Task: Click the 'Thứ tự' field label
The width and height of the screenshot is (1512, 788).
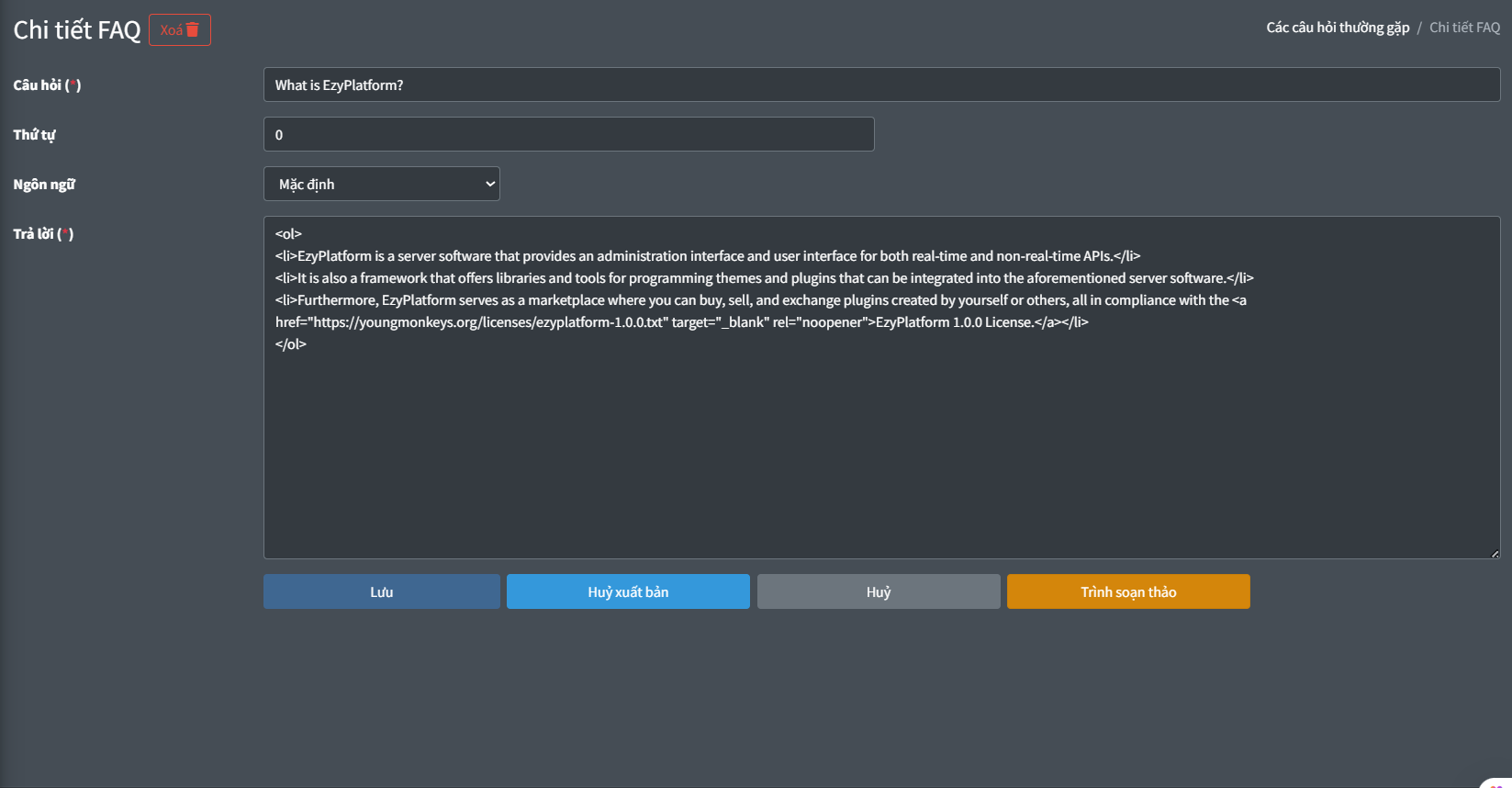Action: (x=34, y=134)
